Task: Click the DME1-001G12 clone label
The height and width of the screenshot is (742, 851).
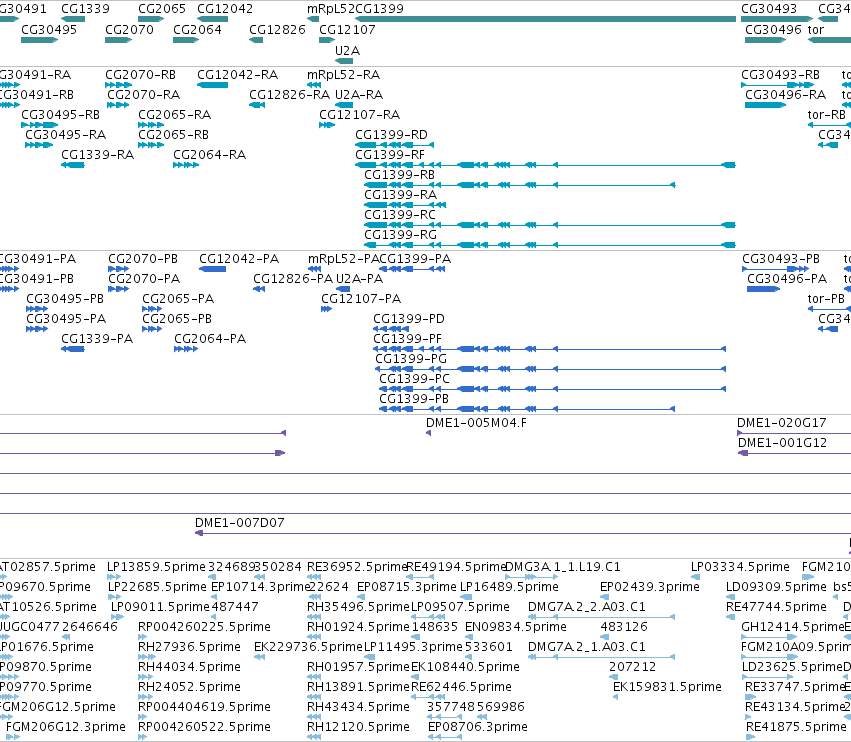Action: (x=783, y=443)
